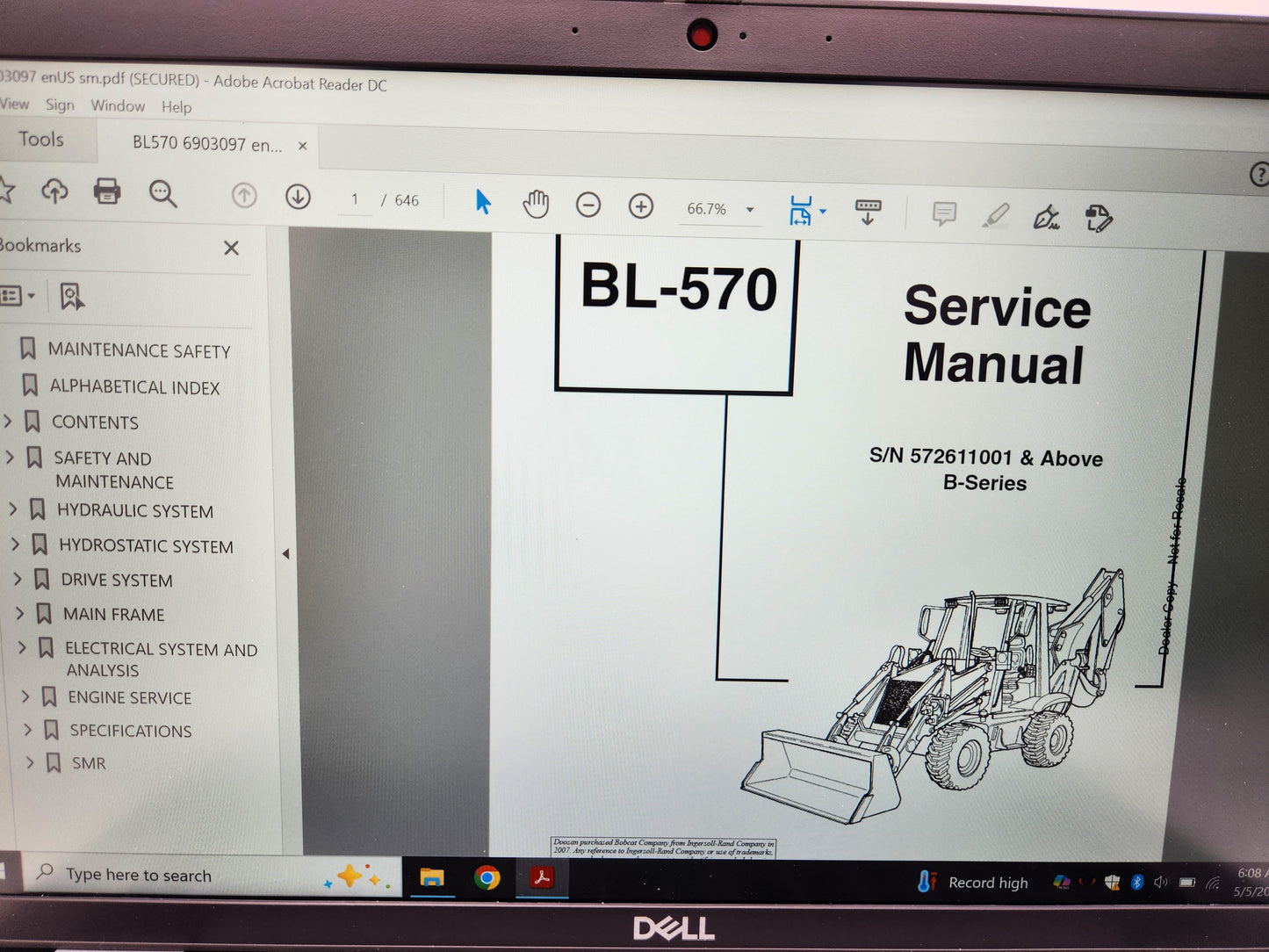This screenshot has width=1269, height=952.
Task: Open the SMR bookmark
Action: point(89,764)
